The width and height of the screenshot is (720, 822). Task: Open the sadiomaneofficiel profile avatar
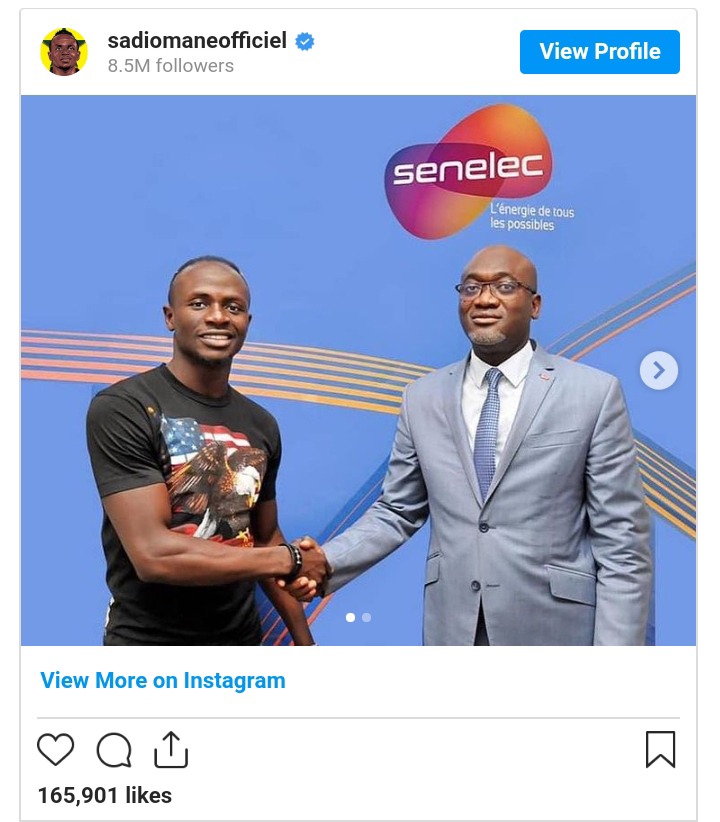coord(64,52)
